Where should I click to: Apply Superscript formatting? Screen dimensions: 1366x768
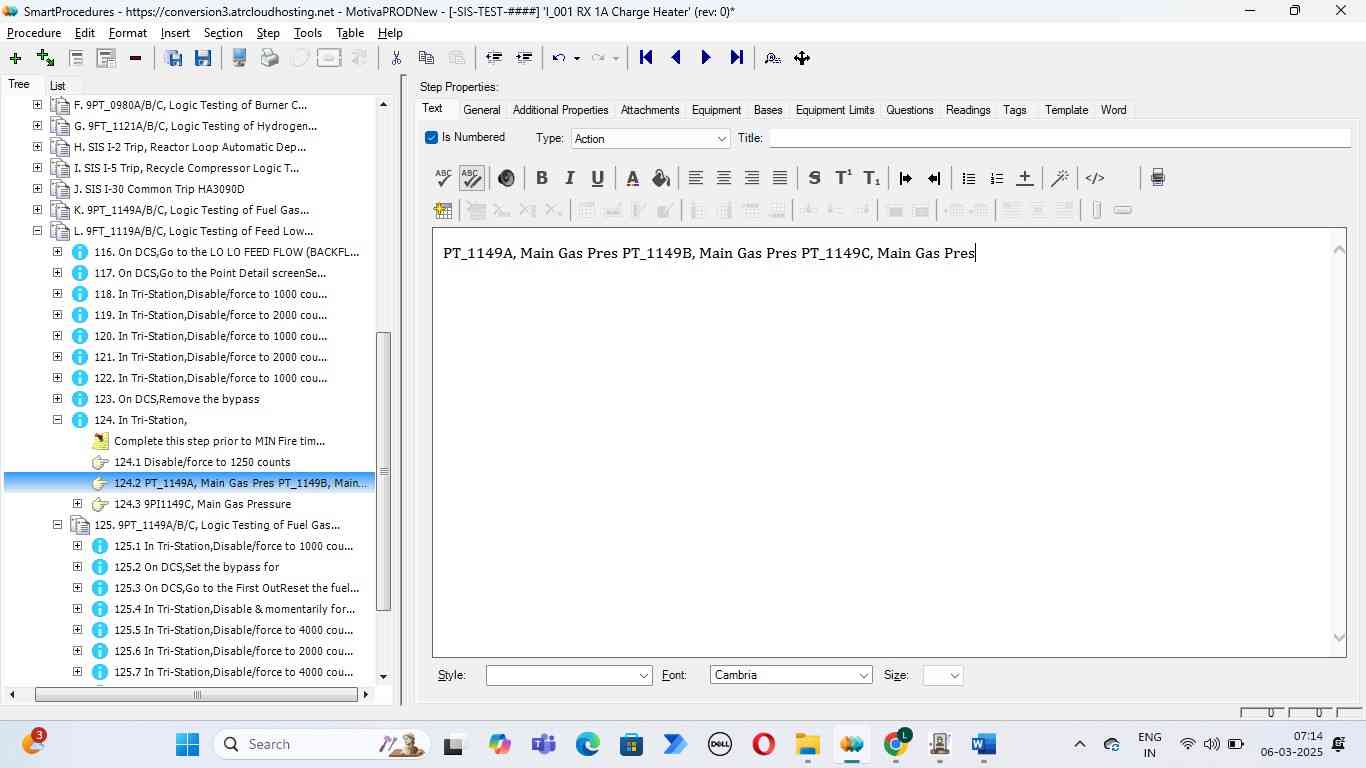coord(843,178)
